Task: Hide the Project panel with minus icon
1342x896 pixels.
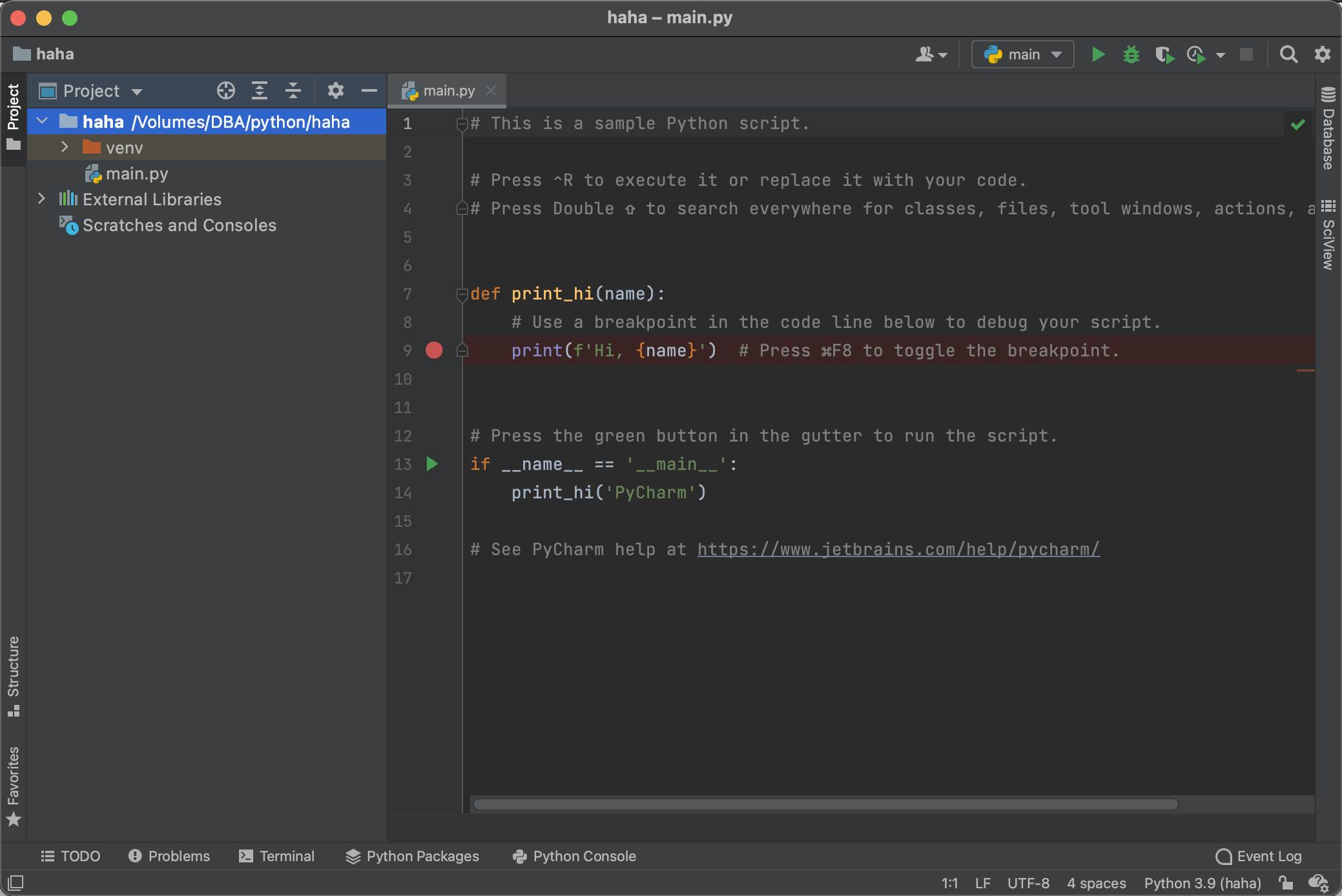Action: 369,90
